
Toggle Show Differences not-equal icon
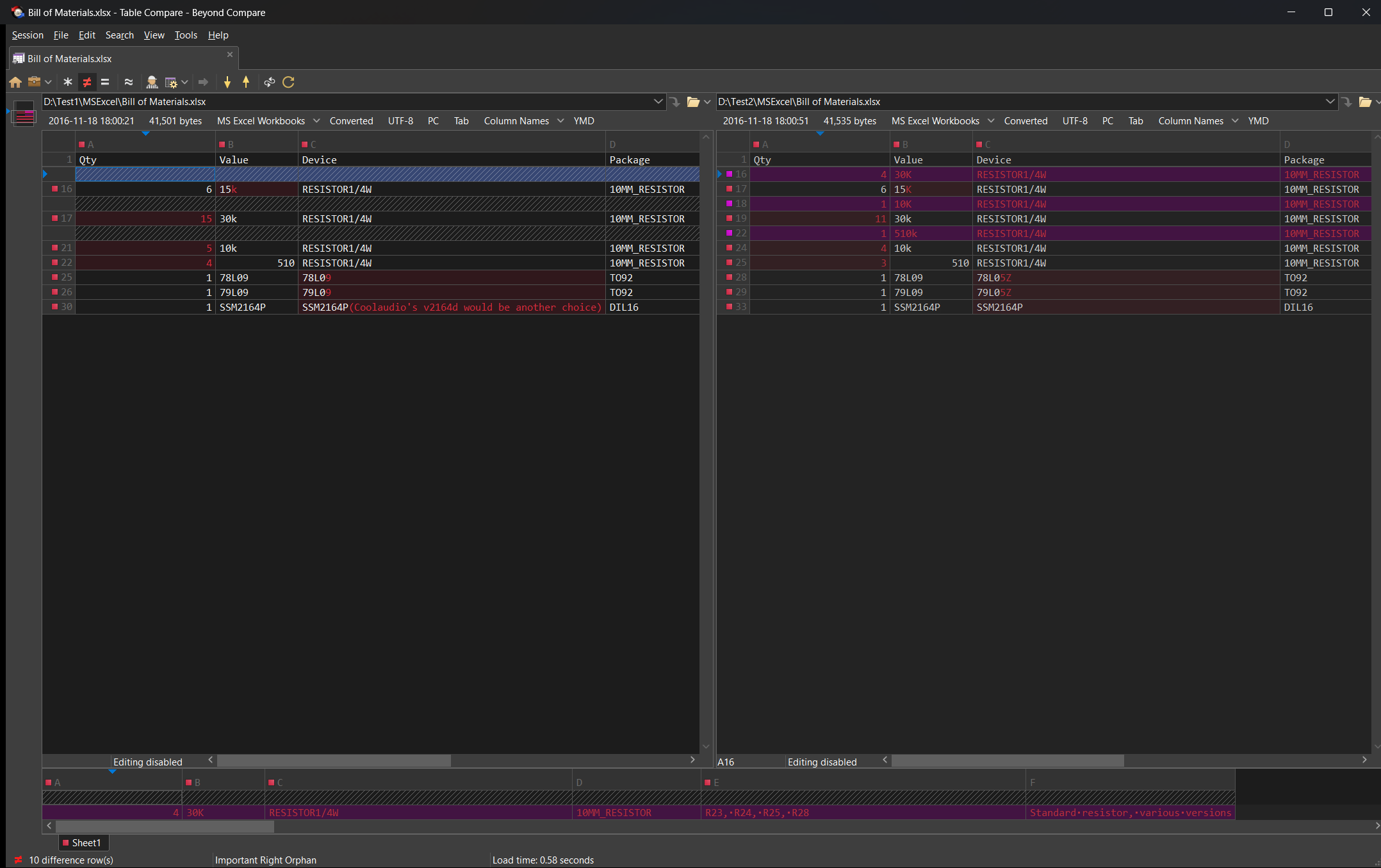click(x=86, y=82)
